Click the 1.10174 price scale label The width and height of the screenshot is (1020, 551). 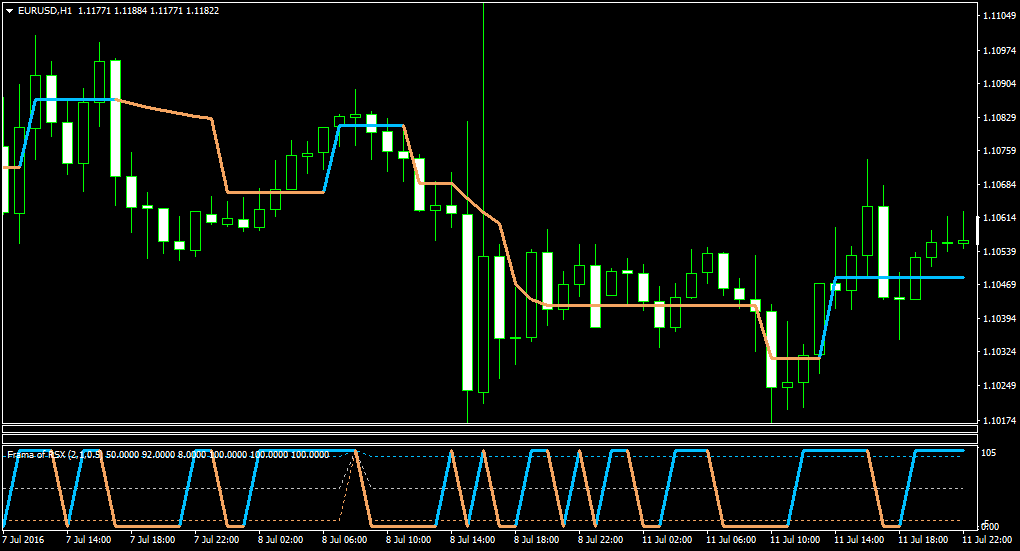1000,421
